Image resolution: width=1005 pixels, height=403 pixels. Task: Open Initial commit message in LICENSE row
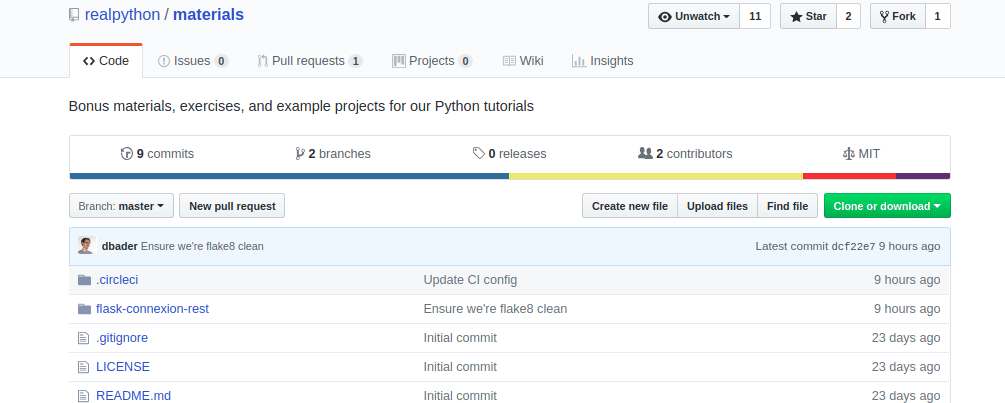click(x=460, y=367)
